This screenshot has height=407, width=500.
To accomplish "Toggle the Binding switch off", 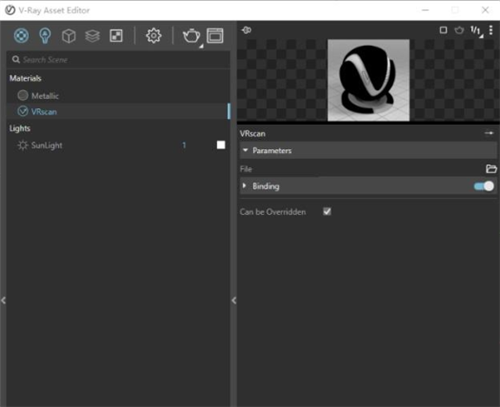I will click(484, 186).
